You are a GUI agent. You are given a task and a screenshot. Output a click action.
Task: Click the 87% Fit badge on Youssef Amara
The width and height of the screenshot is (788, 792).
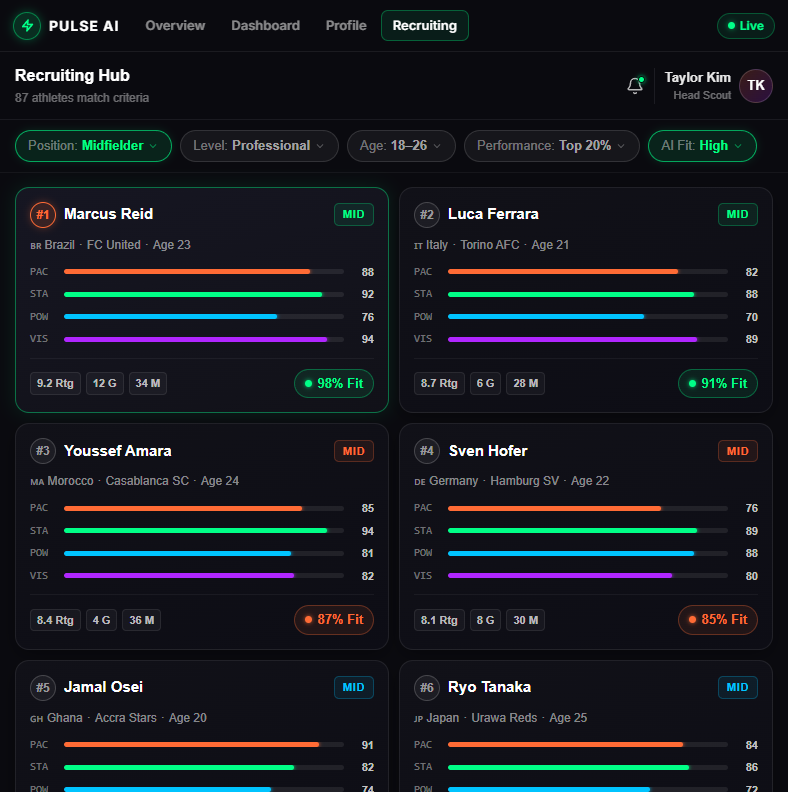[333, 620]
